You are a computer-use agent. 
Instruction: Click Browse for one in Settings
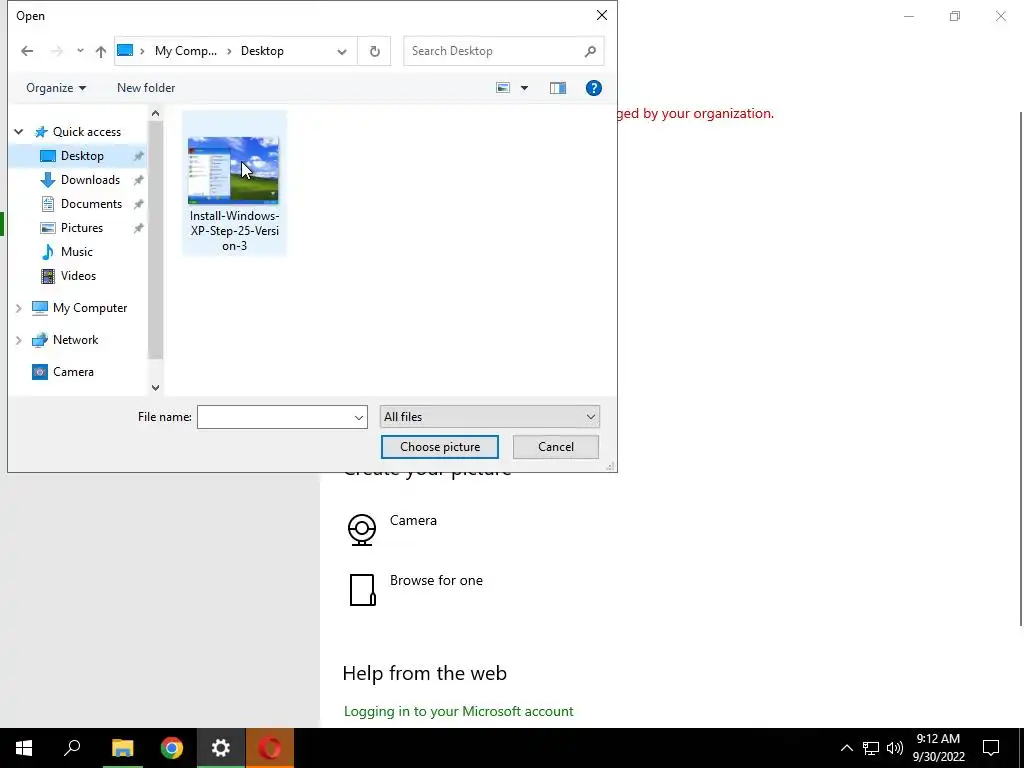(415, 589)
